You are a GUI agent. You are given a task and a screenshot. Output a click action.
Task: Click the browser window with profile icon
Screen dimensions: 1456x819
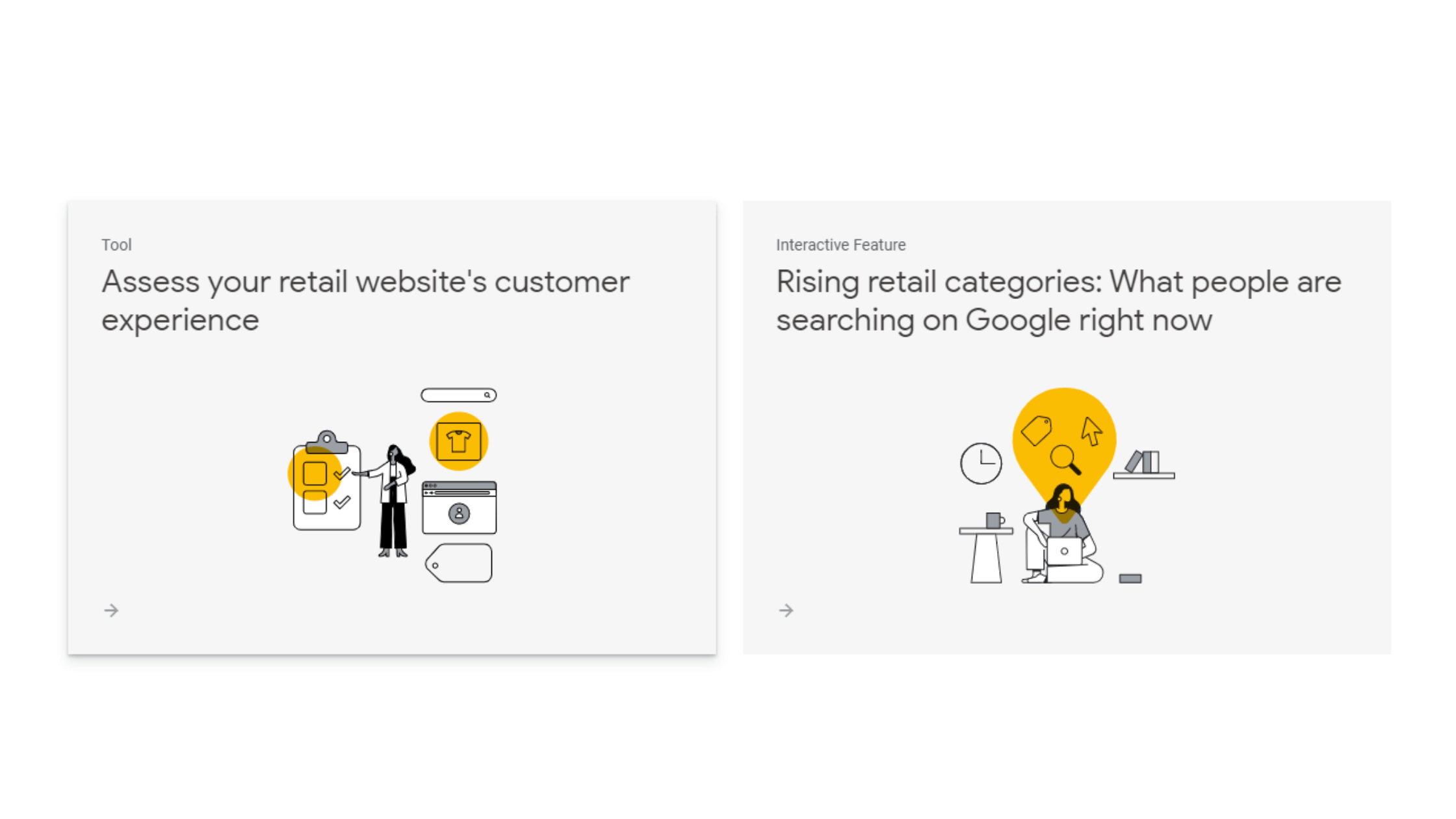click(x=459, y=508)
